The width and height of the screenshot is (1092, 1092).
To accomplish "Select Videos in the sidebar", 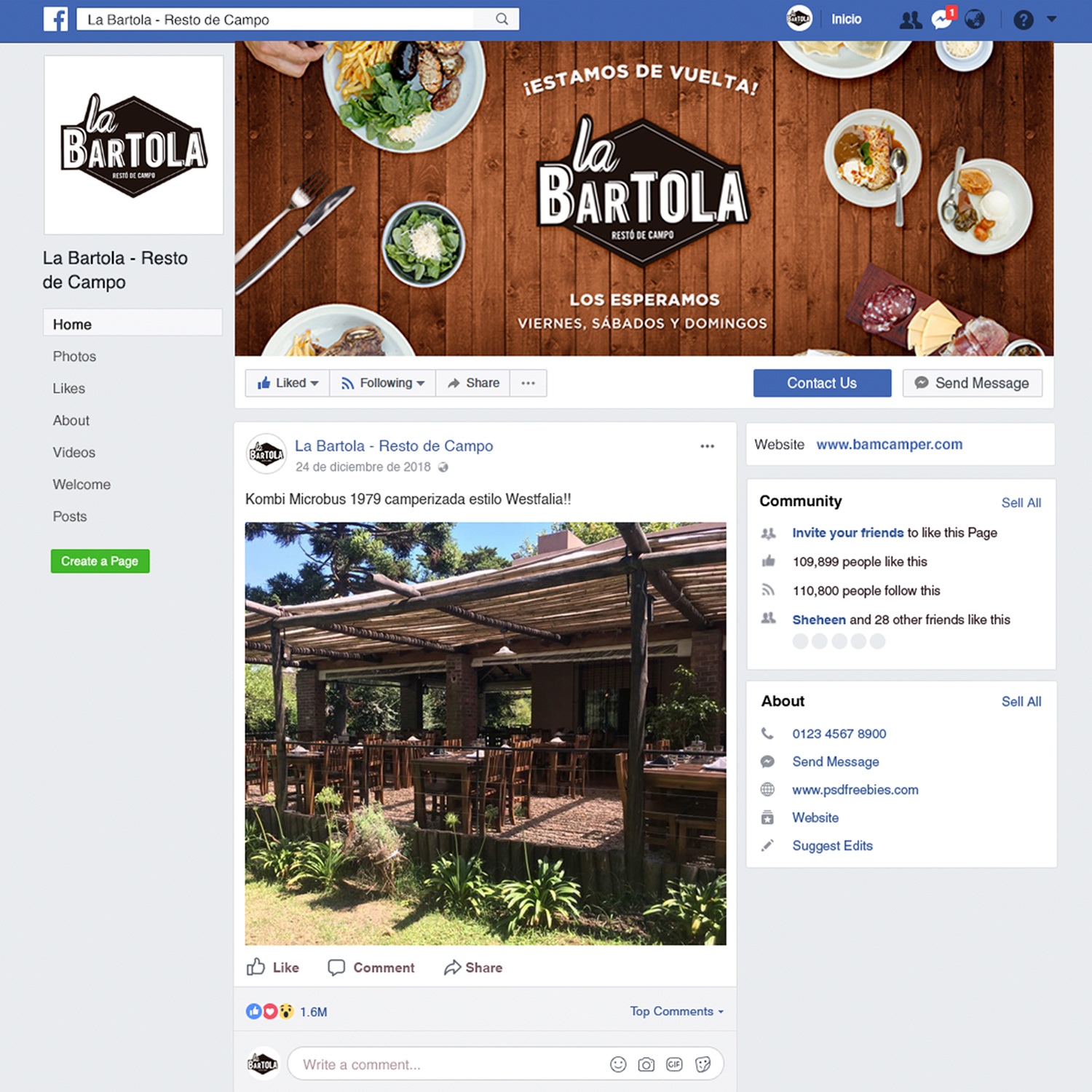I will coord(74,452).
